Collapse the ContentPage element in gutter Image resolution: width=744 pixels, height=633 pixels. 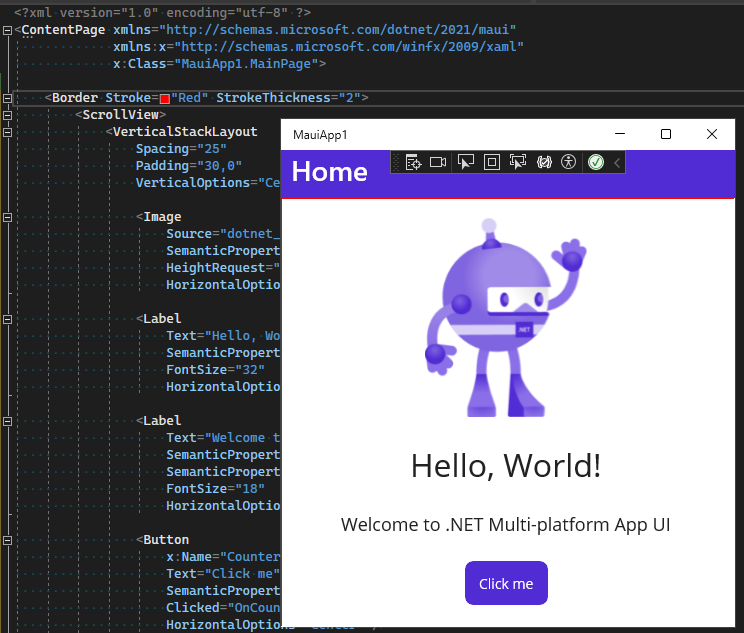click(x=7, y=30)
